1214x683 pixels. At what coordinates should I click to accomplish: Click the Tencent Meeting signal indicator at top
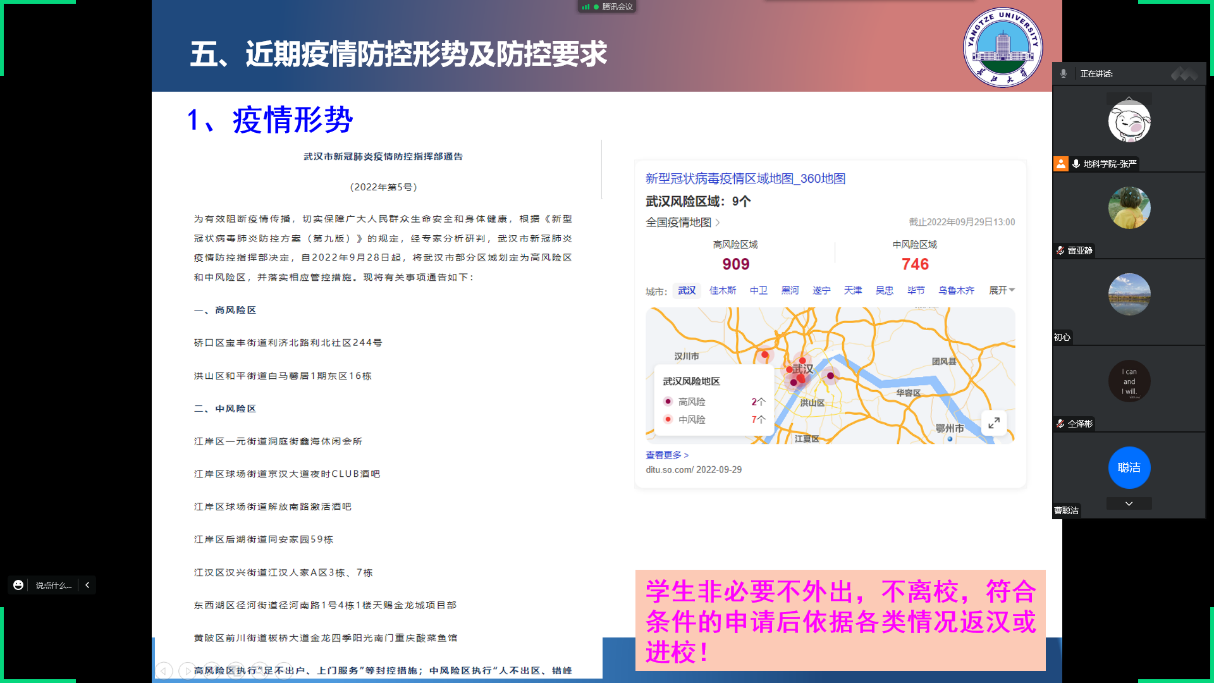point(585,7)
